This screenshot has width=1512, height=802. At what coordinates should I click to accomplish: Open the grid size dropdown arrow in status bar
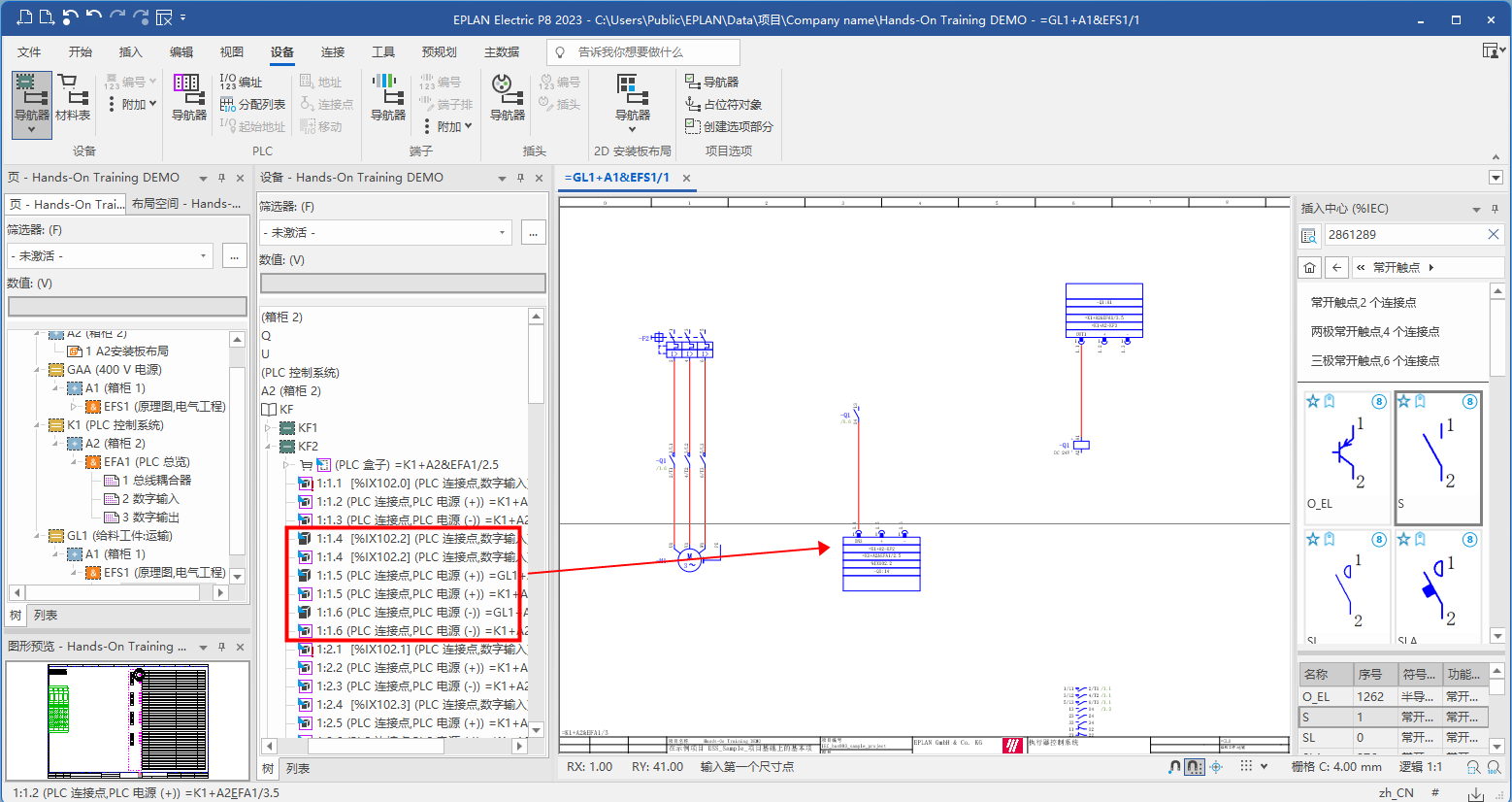pos(1264,767)
